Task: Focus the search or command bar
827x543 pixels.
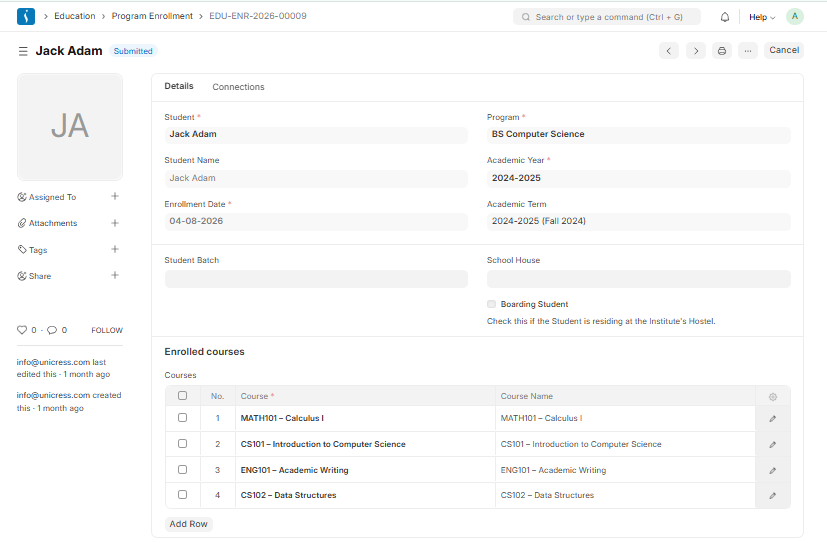Action: pos(607,17)
